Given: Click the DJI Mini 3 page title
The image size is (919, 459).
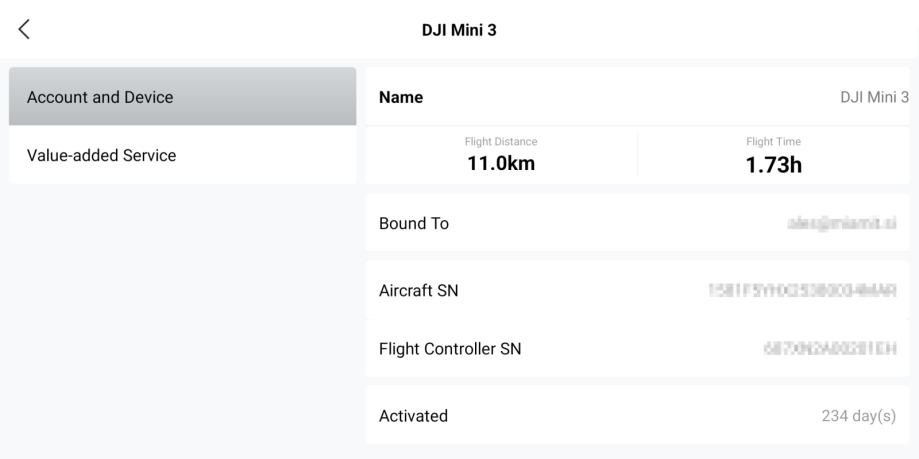Looking at the screenshot, I should 459,30.
